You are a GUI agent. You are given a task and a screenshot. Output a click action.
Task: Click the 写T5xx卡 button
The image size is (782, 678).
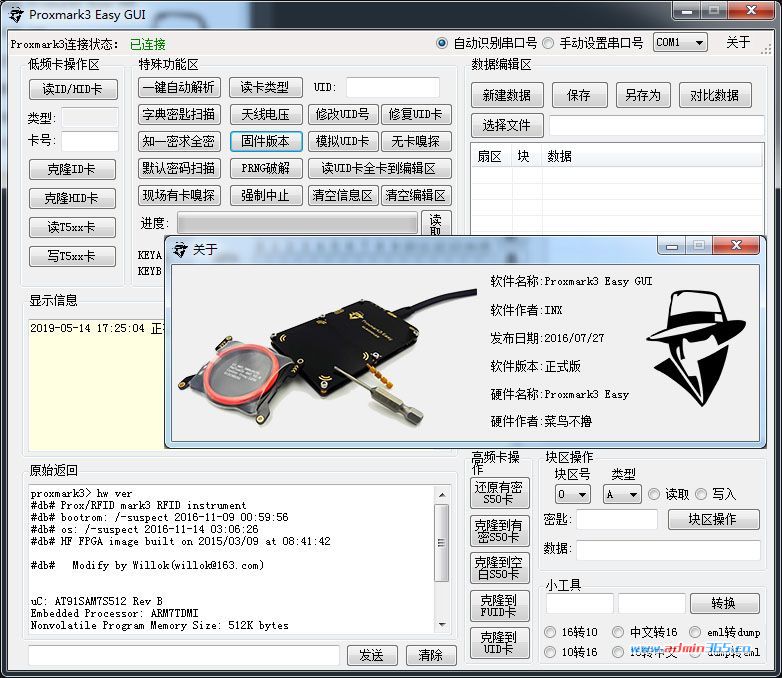click(72, 256)
